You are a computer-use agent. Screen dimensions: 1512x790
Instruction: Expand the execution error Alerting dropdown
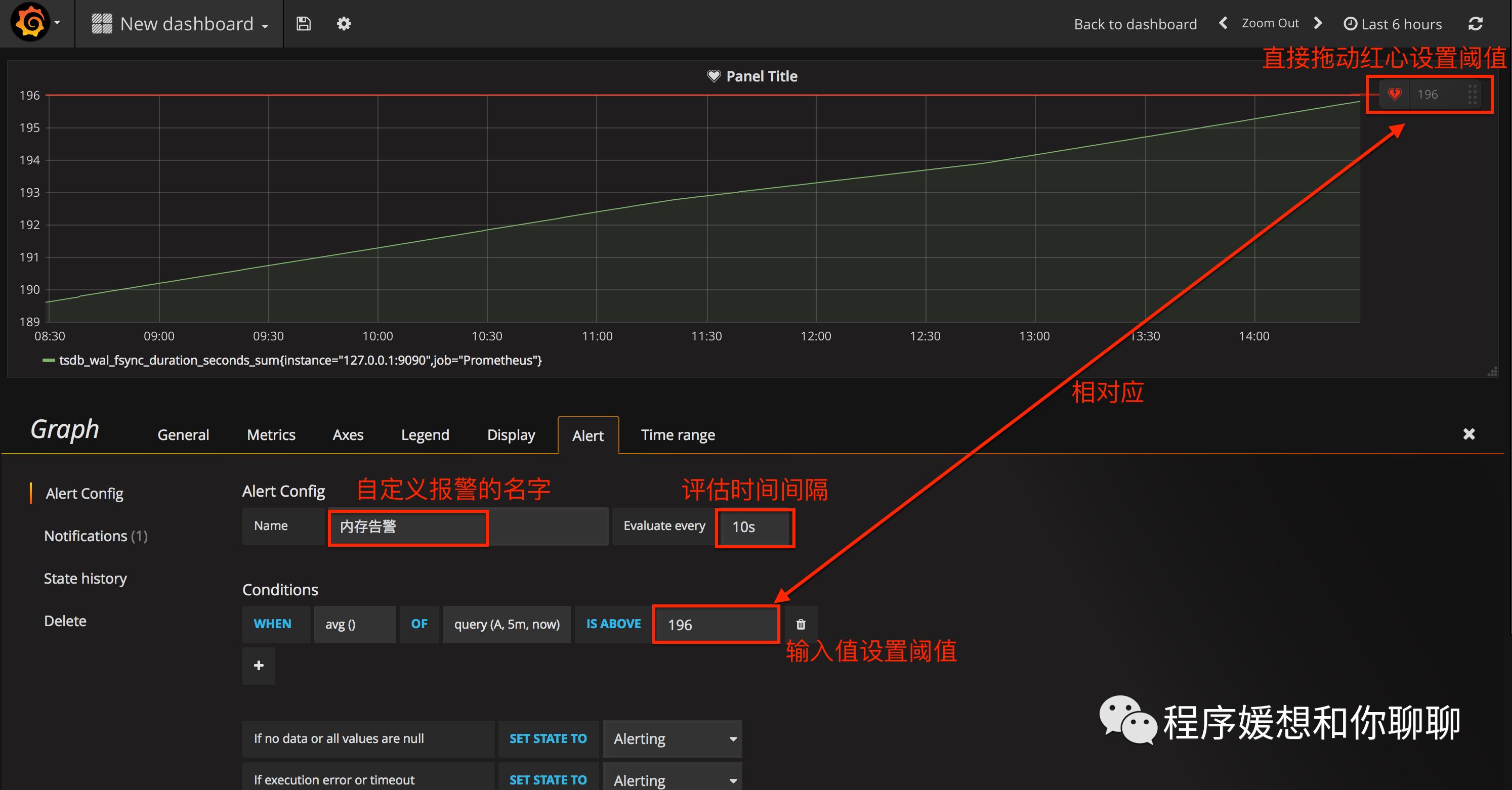[672, 779]
